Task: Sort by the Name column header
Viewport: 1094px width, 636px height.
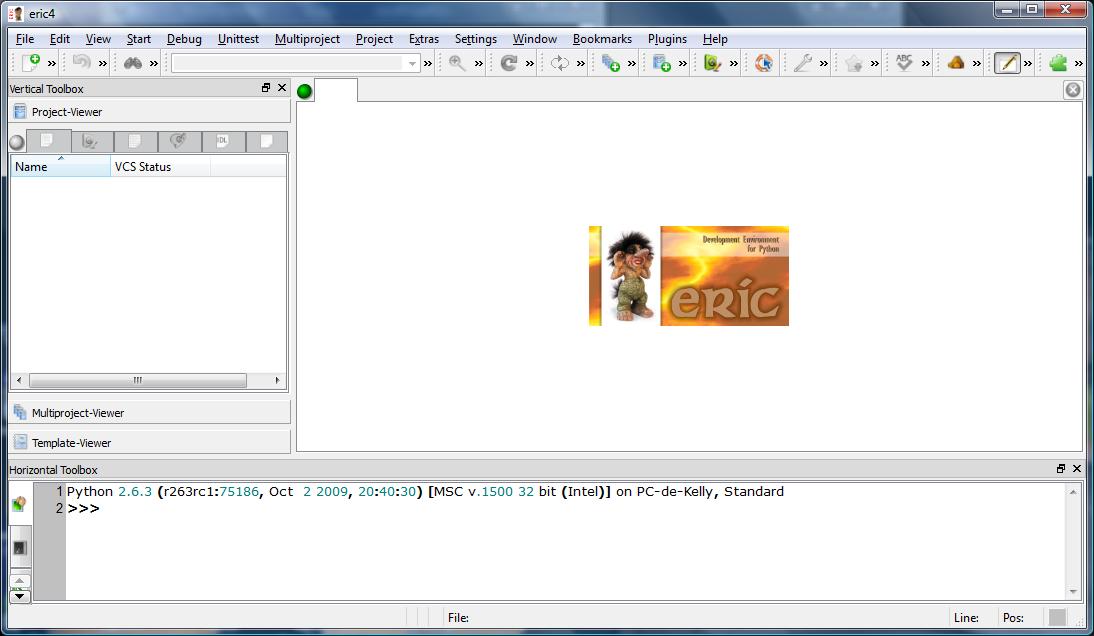Action: (x=61, y=167)
